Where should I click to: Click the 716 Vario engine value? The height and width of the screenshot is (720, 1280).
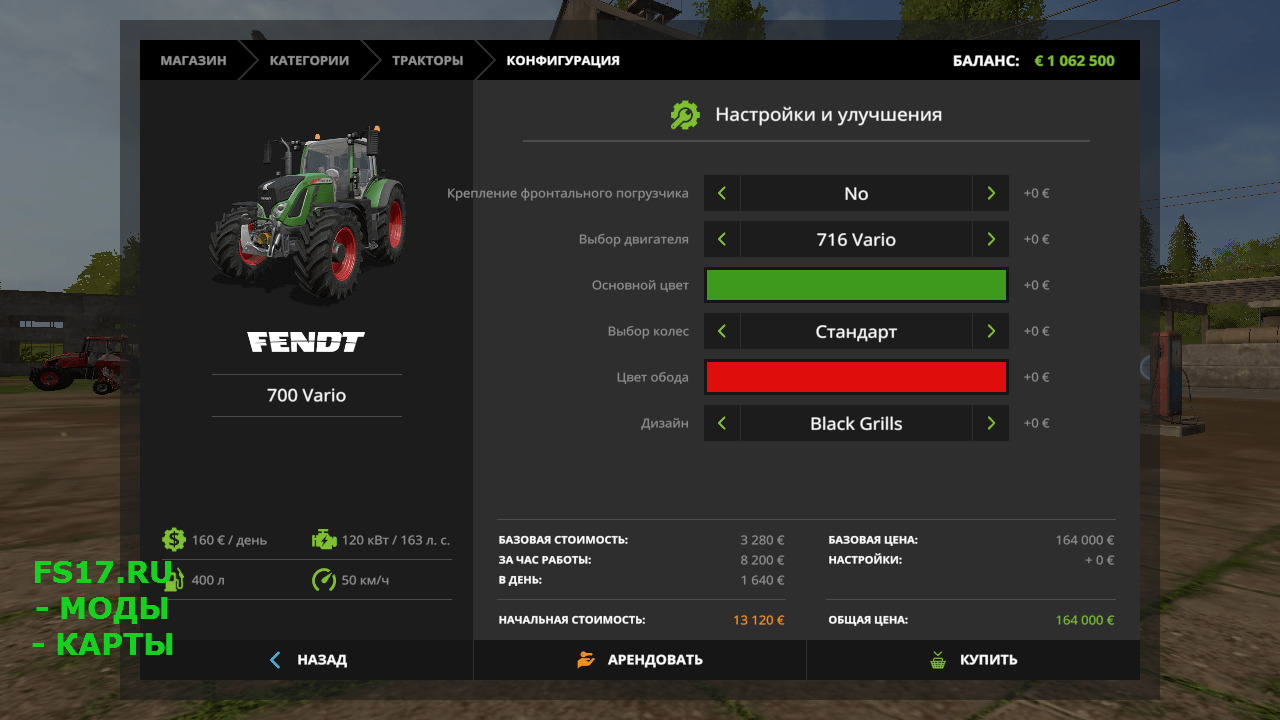coord(856,239)
